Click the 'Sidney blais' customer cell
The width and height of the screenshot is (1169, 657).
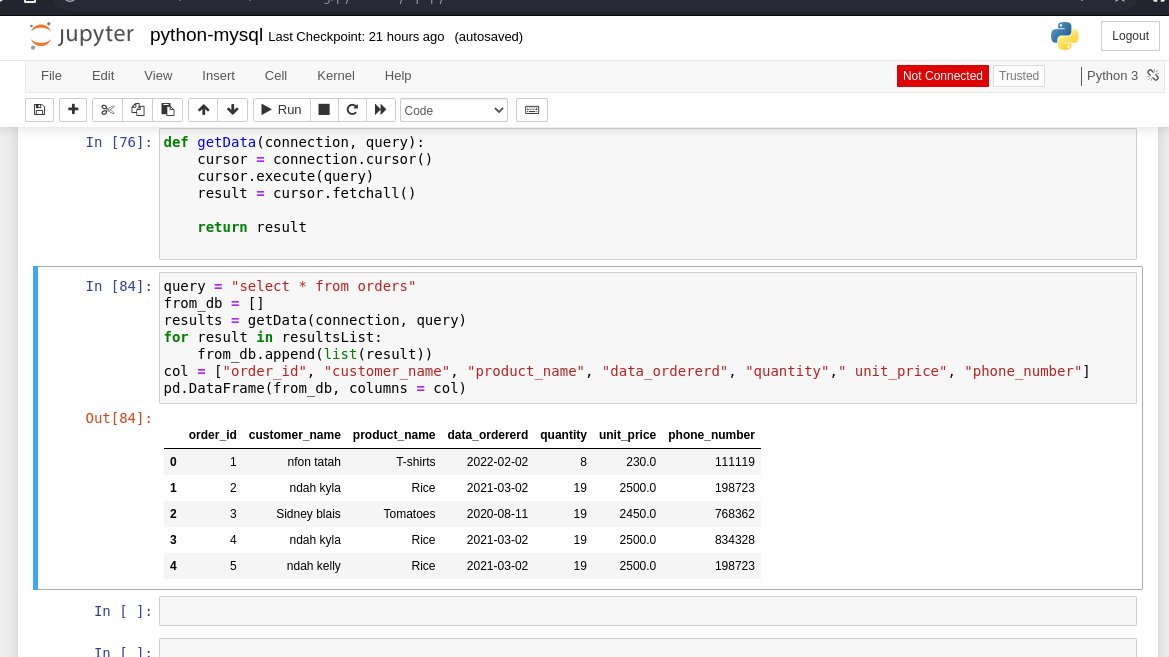coord(308,514)
